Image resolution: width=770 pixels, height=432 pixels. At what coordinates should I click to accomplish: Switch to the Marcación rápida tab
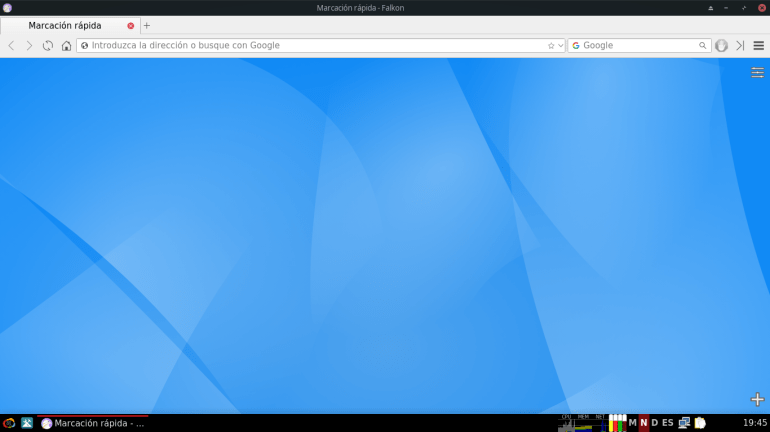point(65,26)
